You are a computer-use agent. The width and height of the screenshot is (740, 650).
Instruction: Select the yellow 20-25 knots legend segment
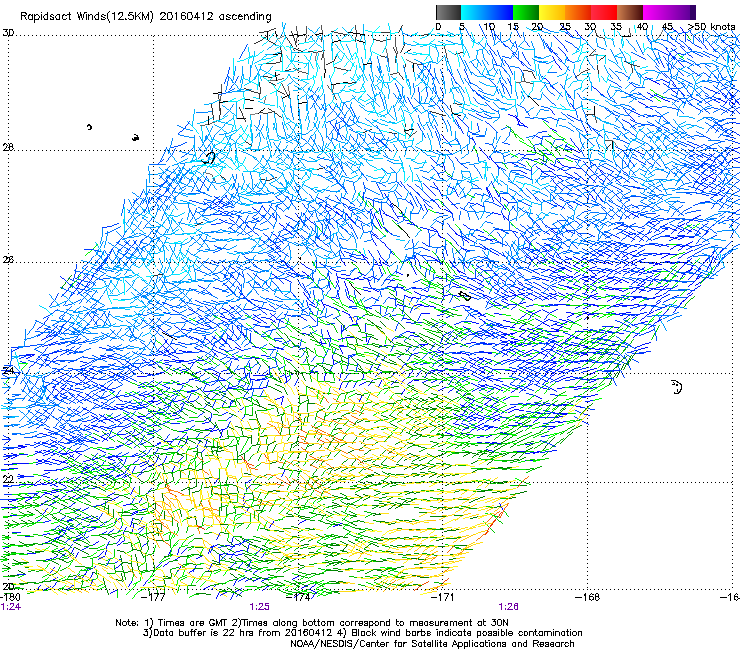pyautogui.click(x=552, y=12)
